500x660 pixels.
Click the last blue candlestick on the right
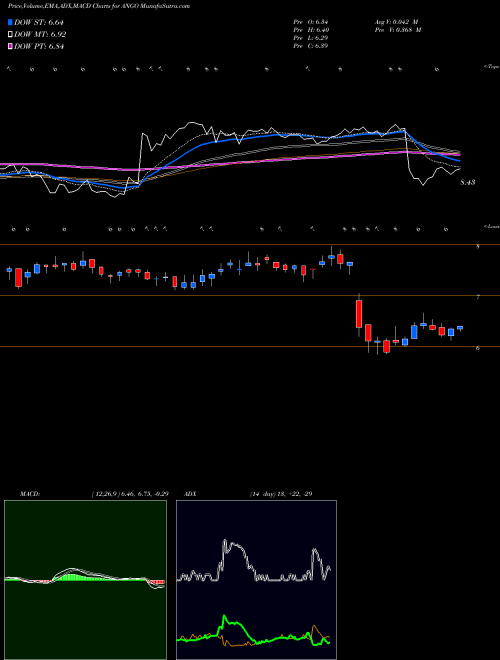tap(460, 328)
